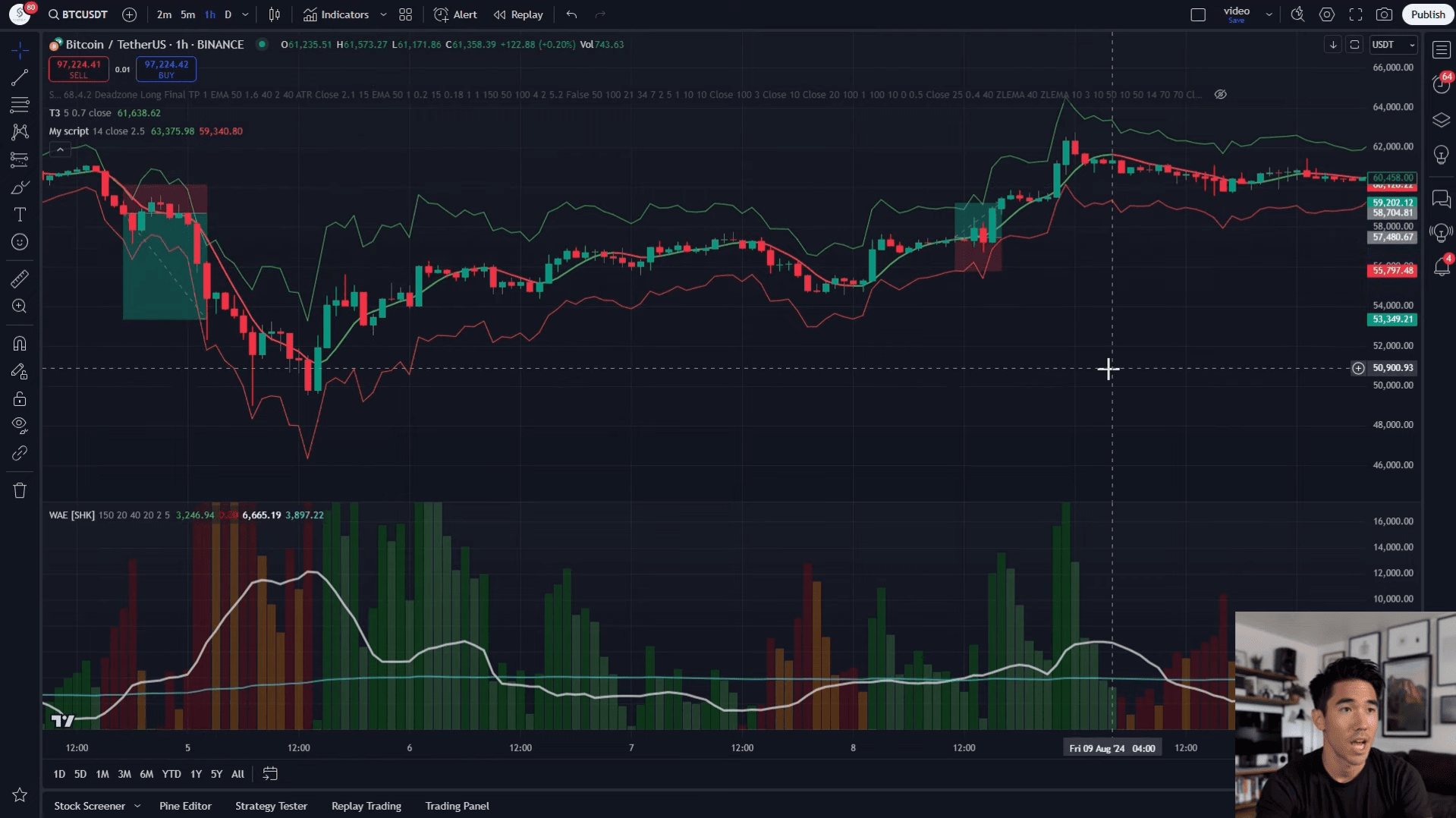Open the emoji and icons tool
Screen dimensions: 1456x818
point(20,242)
